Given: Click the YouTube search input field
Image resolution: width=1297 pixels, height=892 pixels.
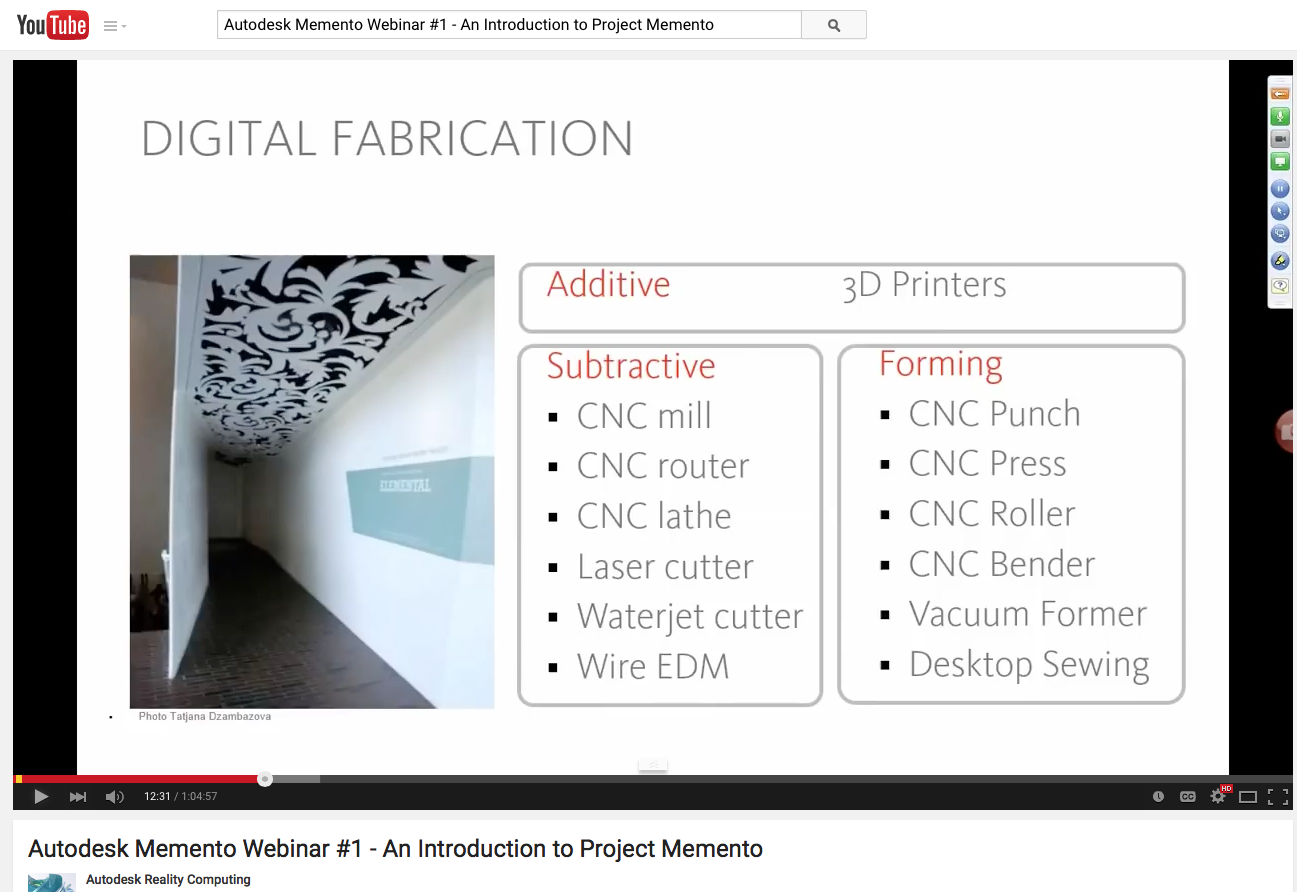Looking at the screenshot, I should coord(508,25).
